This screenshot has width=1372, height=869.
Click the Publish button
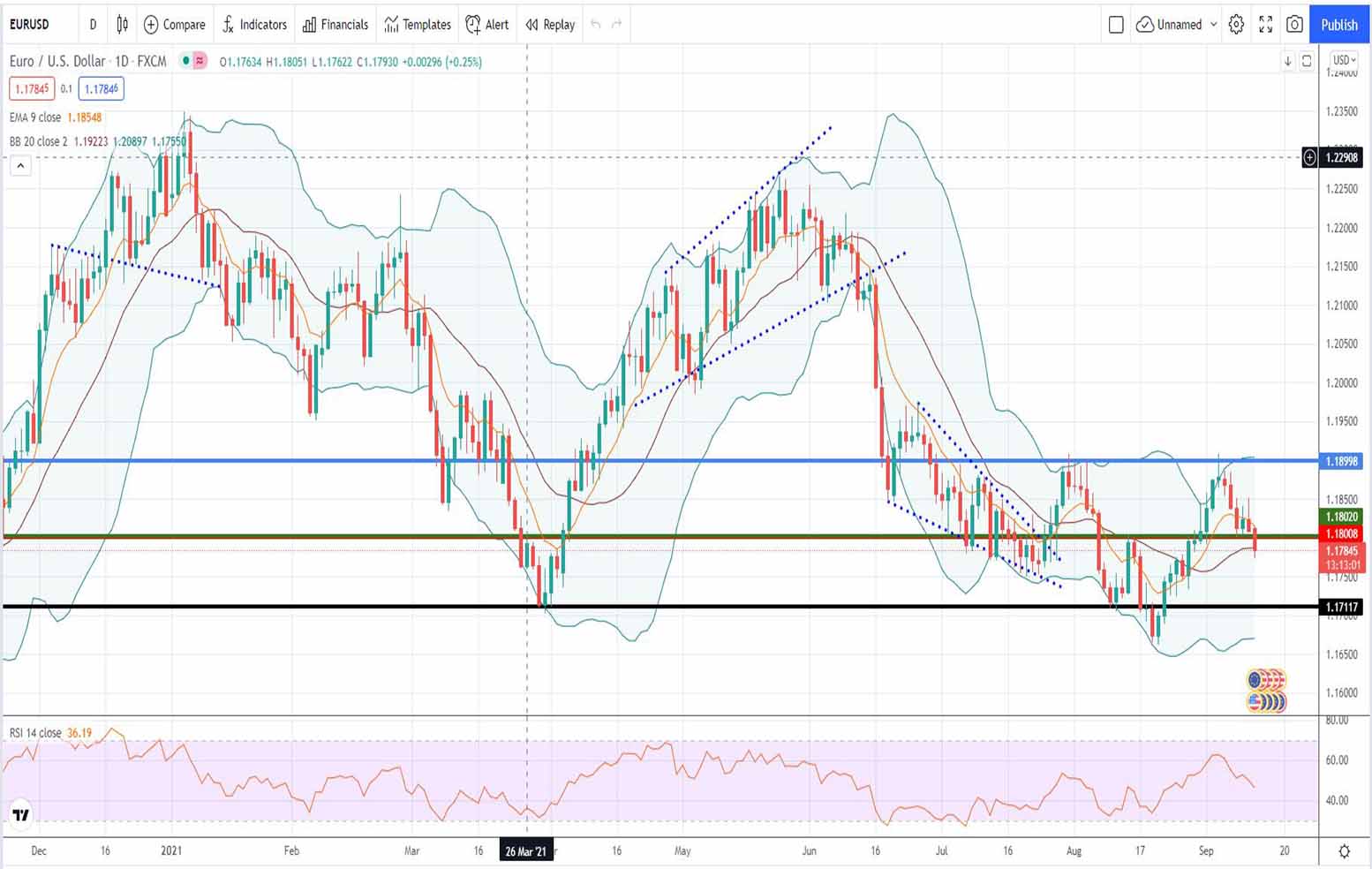pyautogui.click(x=1338, y=25)
